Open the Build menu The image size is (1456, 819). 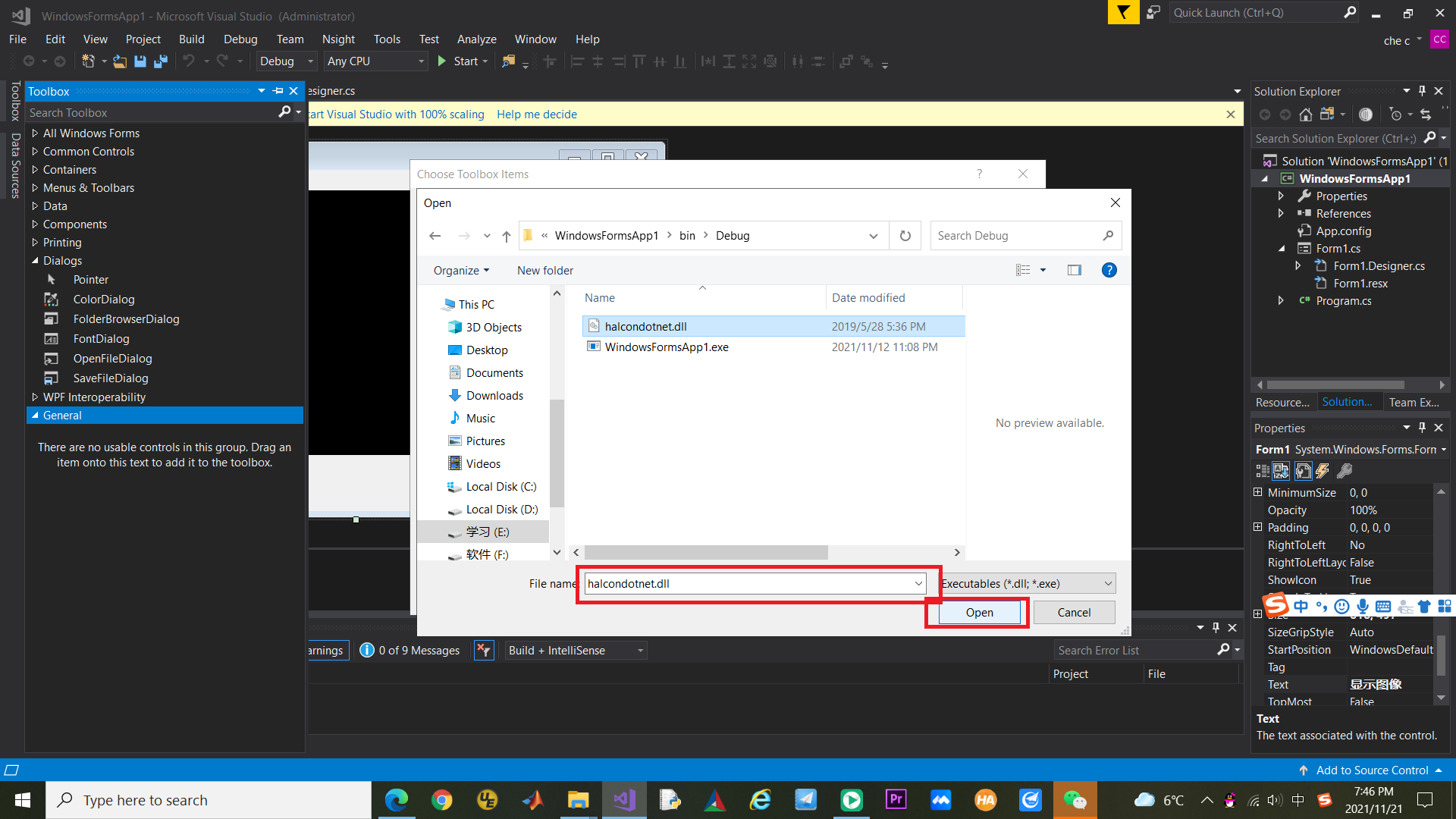pyautogui.click(x=191, y=39)
